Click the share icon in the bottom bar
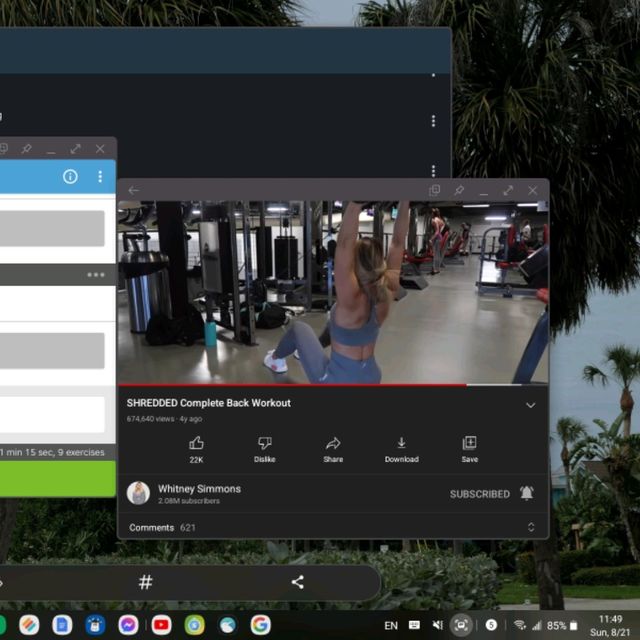The height and width of the screenshot is (640, 640). click(x=297, y=582)
